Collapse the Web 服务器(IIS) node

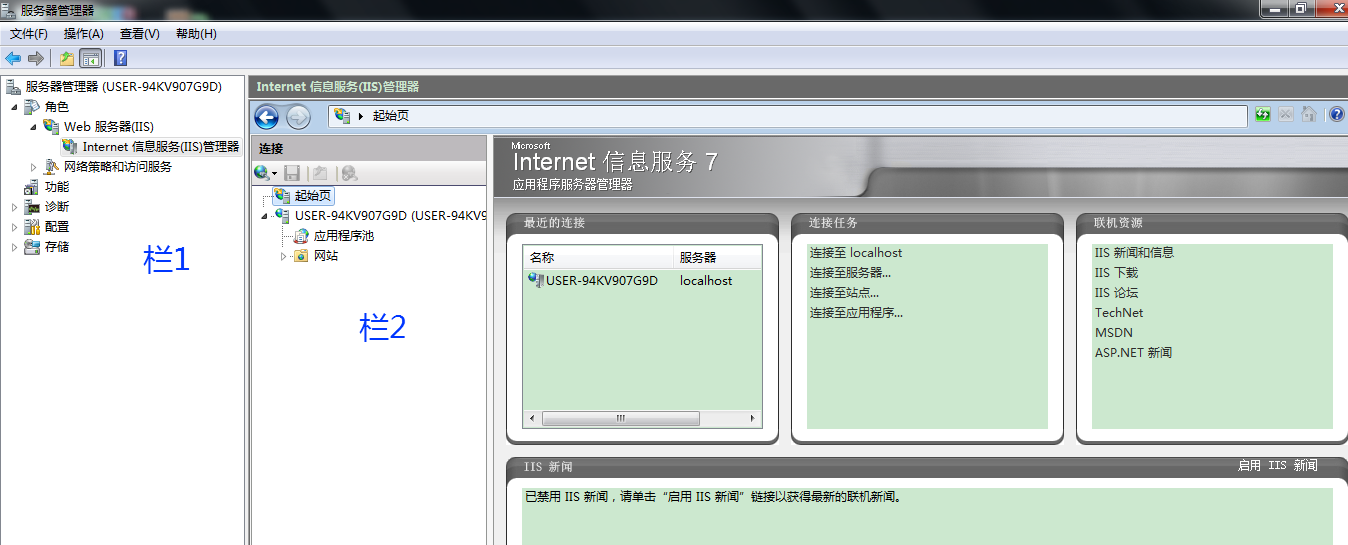coord(33,127)
